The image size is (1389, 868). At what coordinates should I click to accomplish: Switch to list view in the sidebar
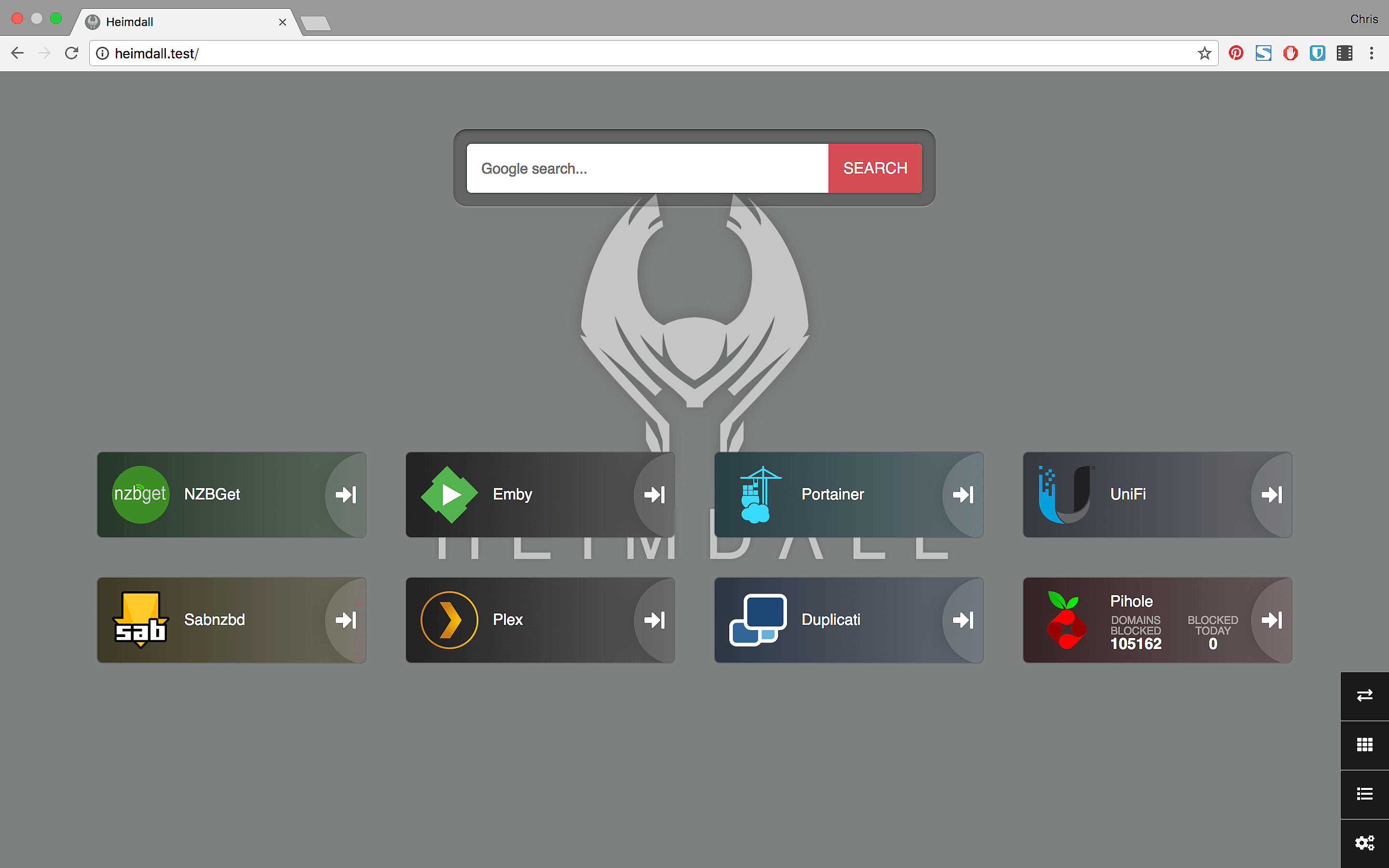pos(1365,793)
